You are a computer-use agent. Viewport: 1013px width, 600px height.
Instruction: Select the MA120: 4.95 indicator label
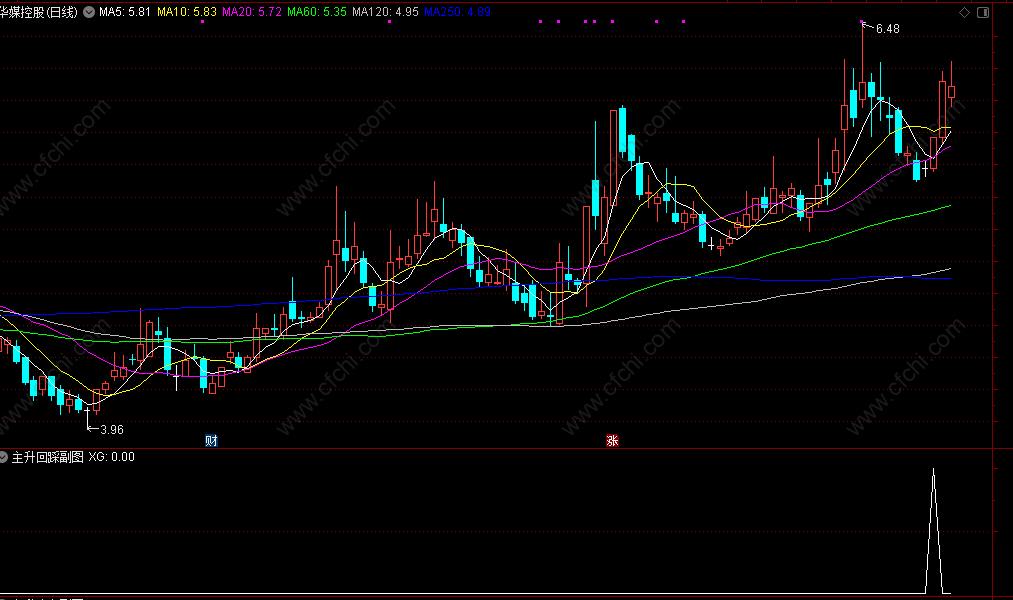pyautogui.click(x=385, y=12)
